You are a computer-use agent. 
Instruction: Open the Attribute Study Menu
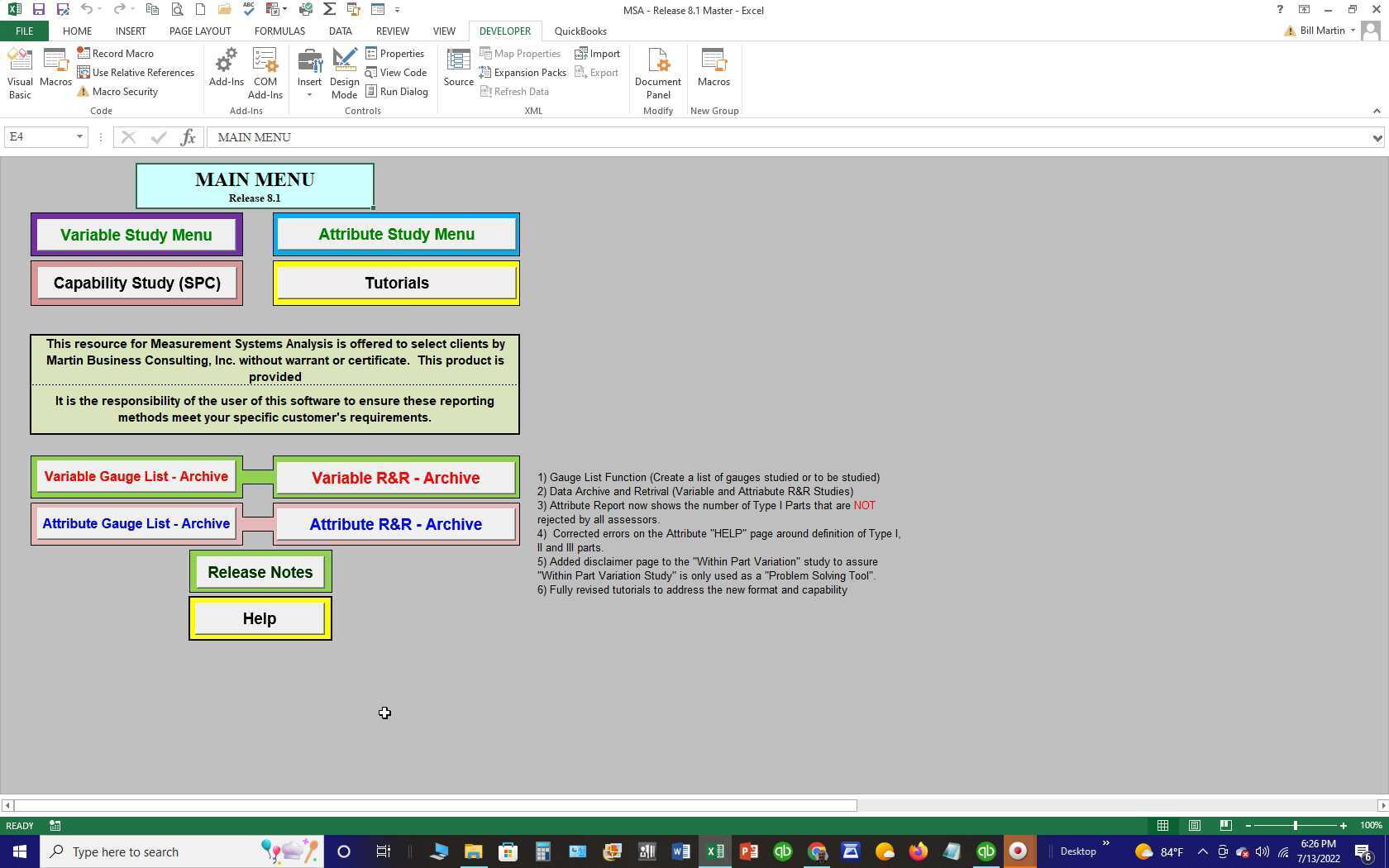(396, 234)
